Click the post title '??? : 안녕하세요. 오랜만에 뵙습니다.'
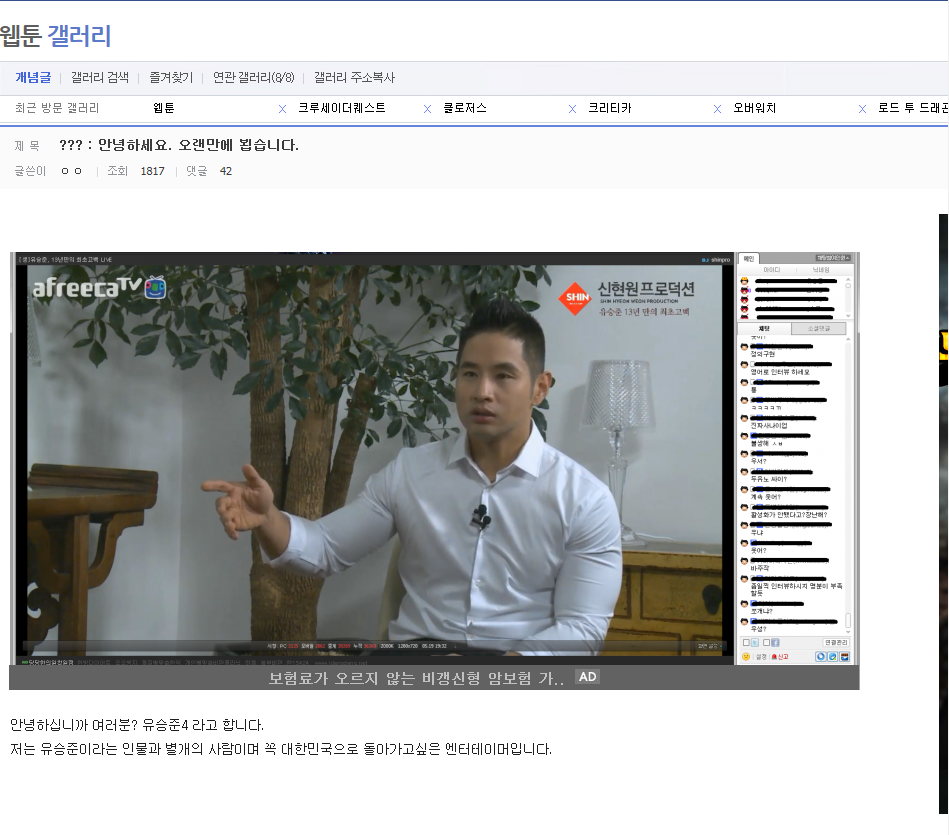The width and height of the screenshot is (949, 835). 179,145
